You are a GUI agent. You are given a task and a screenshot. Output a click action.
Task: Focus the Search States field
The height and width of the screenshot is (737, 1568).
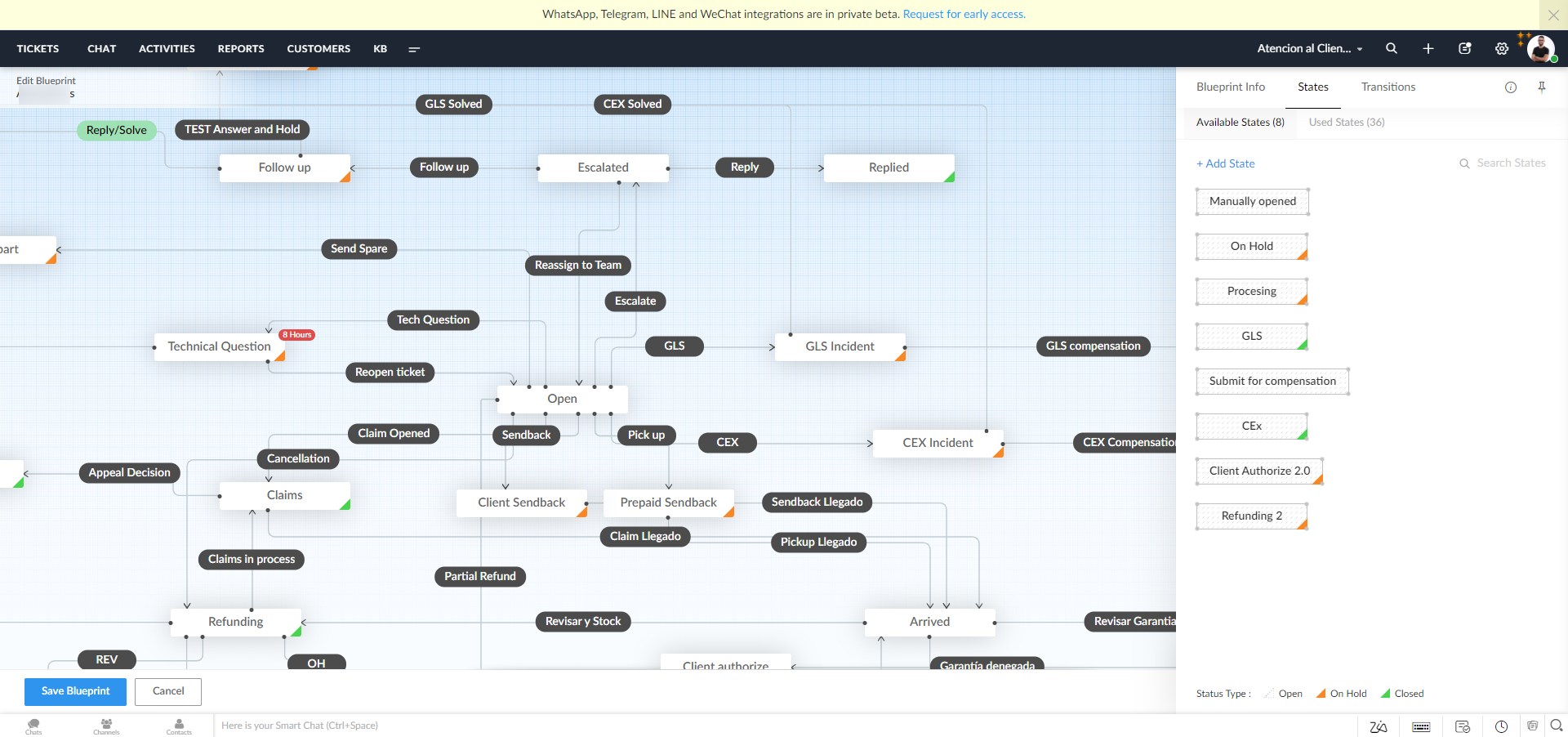pyautogui.click(x=1511, y=163)
